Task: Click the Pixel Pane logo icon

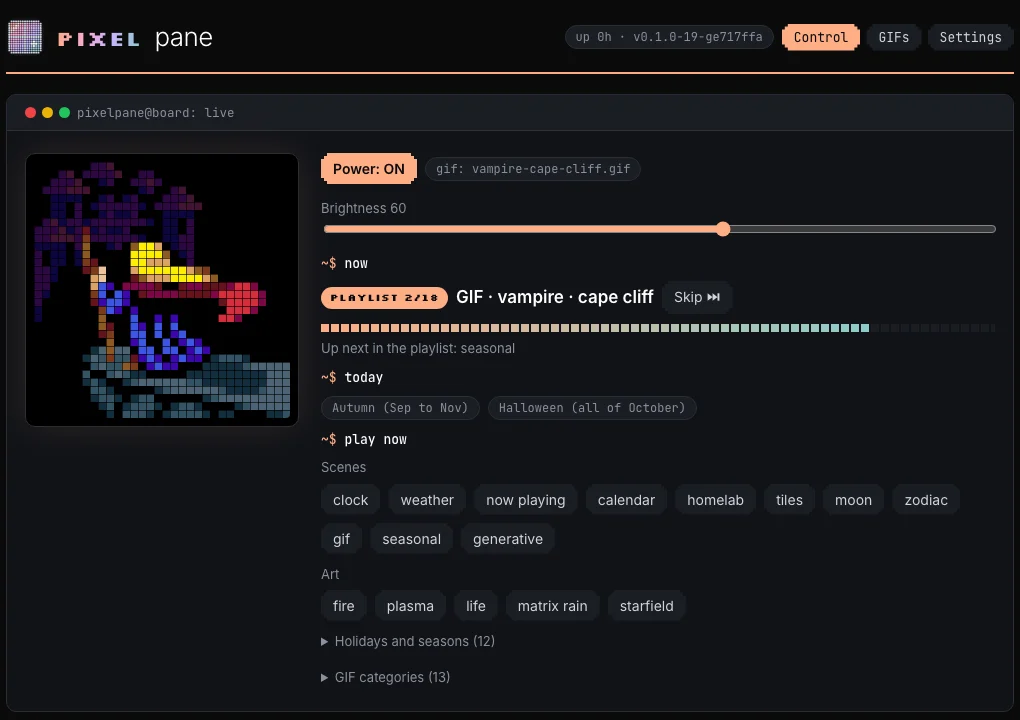Action: click(x=25, y=37)
